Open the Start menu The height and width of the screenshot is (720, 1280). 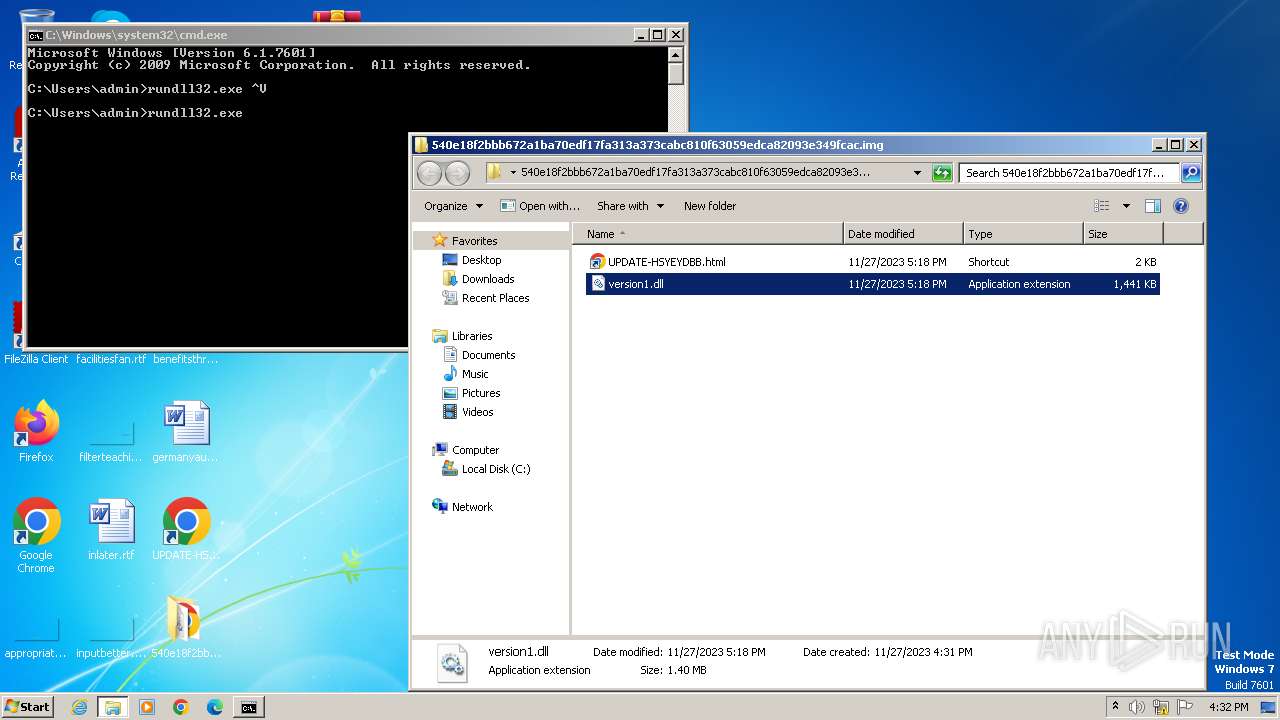[27, 707]
